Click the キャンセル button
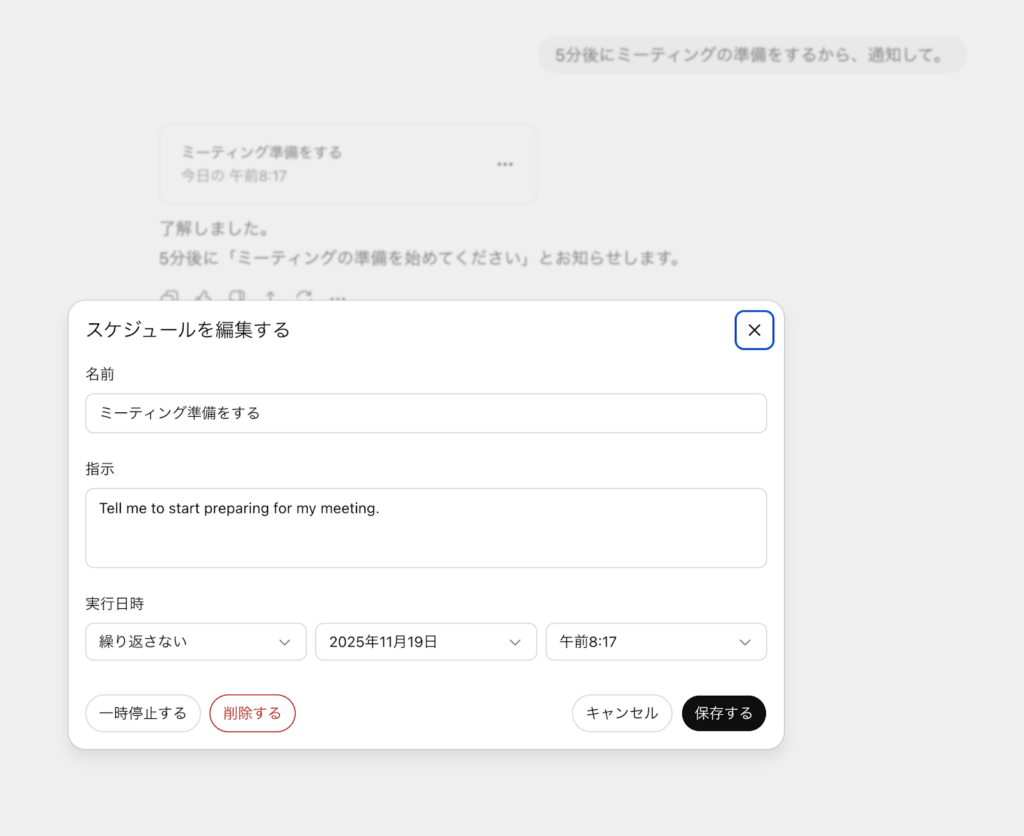Viewport: 1024px width, 836px height. 621,713
